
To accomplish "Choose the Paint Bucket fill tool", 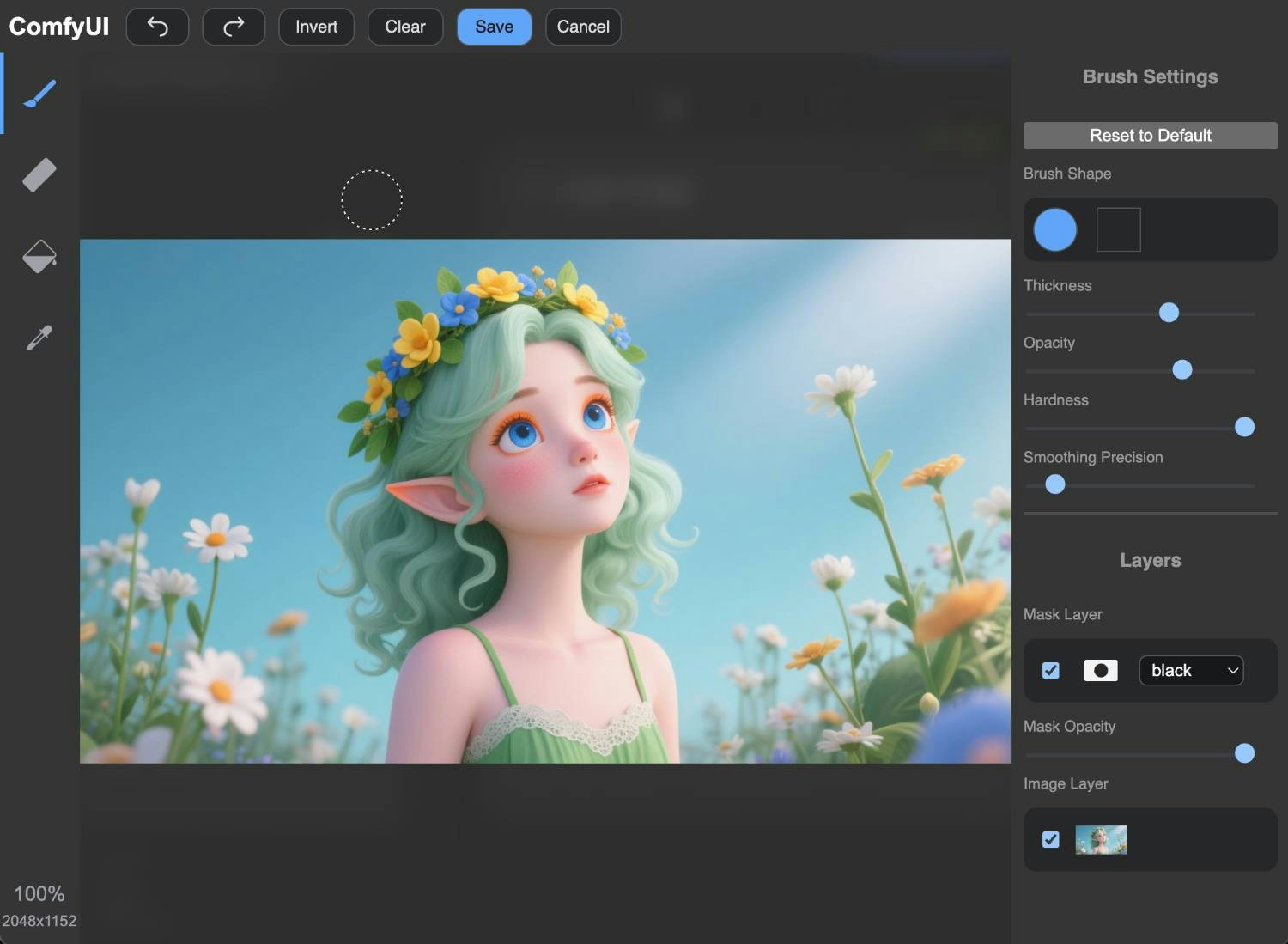I will coord(38,255).
